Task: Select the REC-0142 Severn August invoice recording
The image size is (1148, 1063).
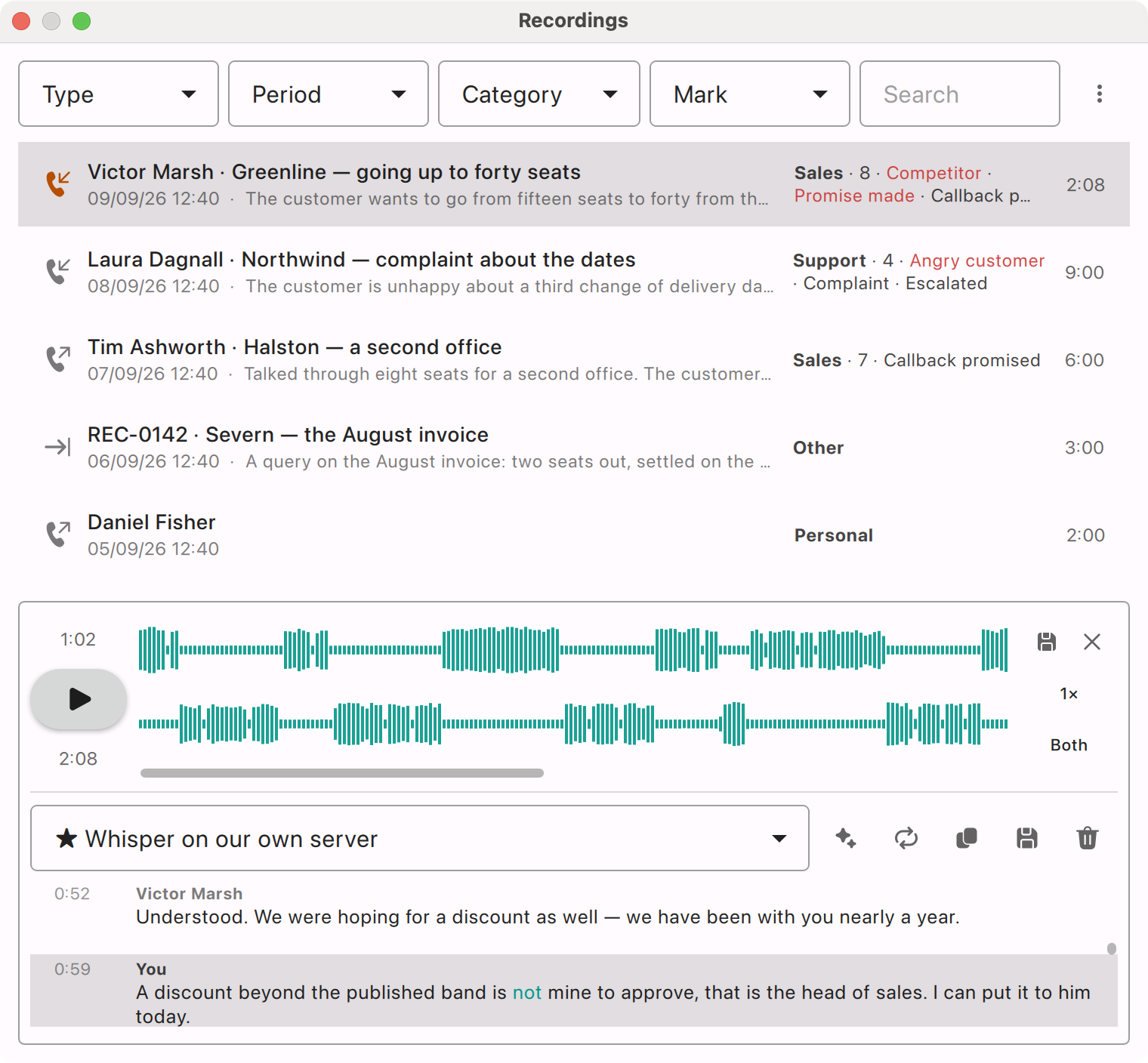Action: [574, 447]
